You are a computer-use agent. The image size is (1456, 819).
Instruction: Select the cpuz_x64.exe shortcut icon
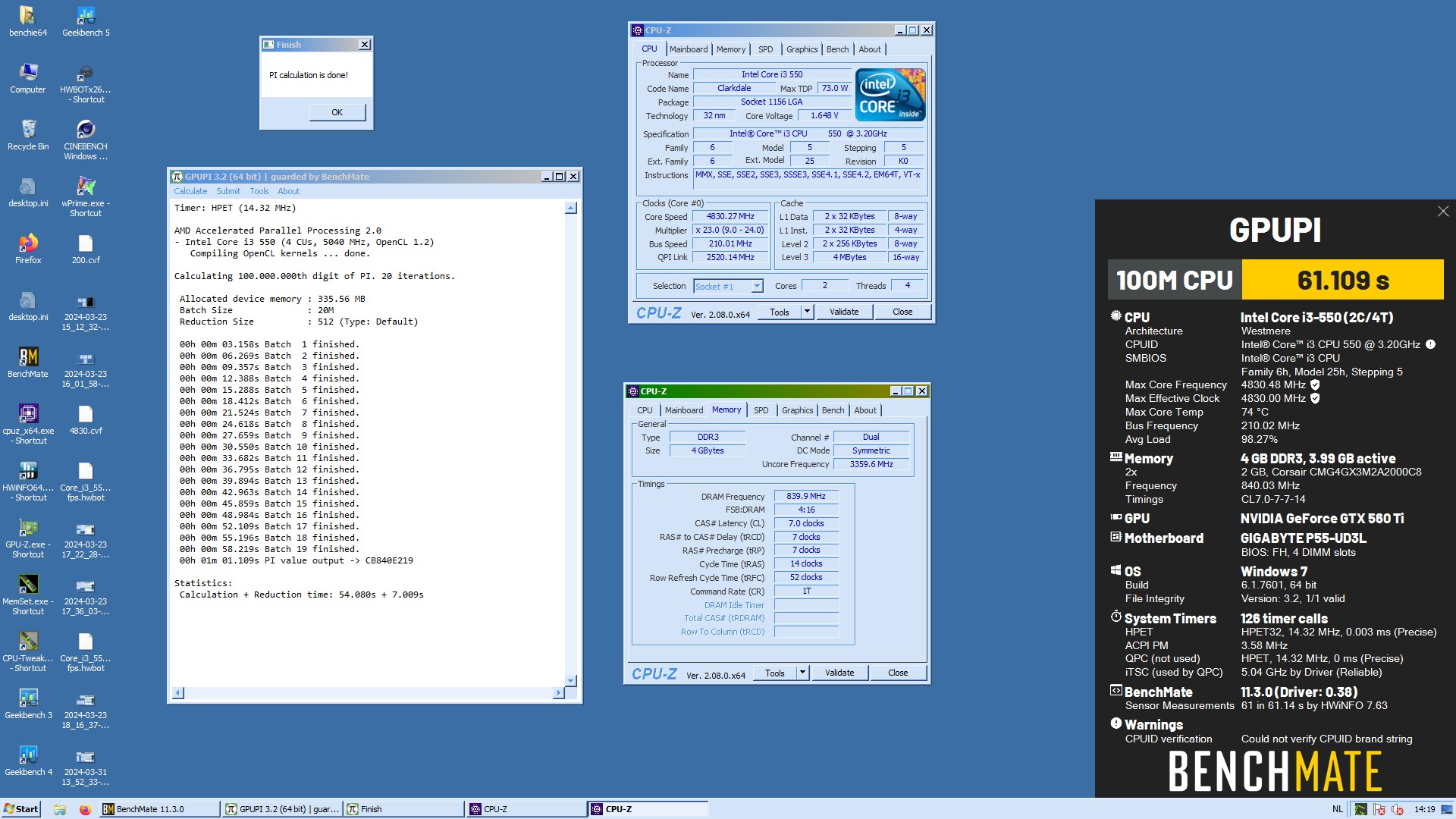(28, 425)
